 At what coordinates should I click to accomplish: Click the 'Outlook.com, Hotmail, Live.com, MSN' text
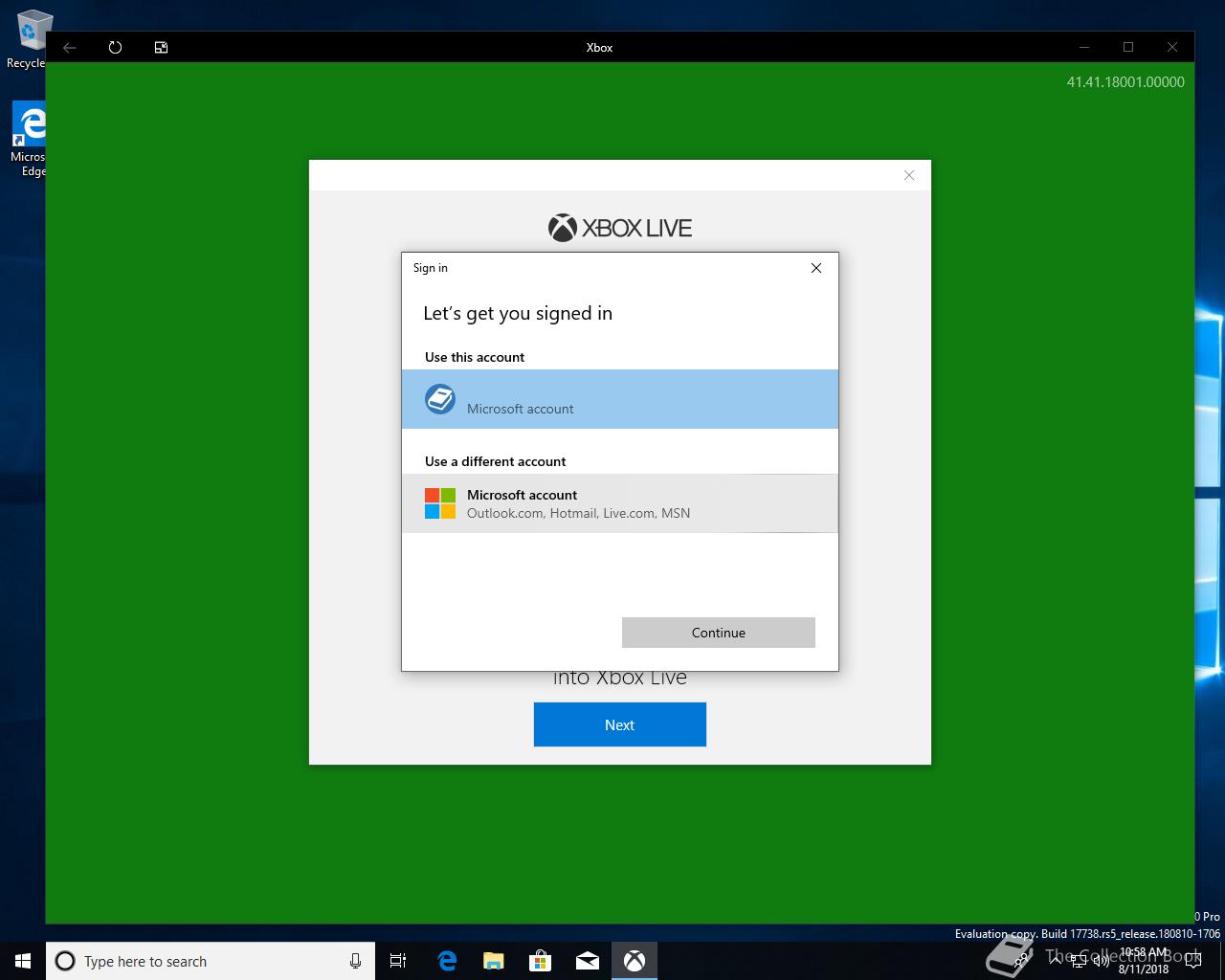point(578,513)
